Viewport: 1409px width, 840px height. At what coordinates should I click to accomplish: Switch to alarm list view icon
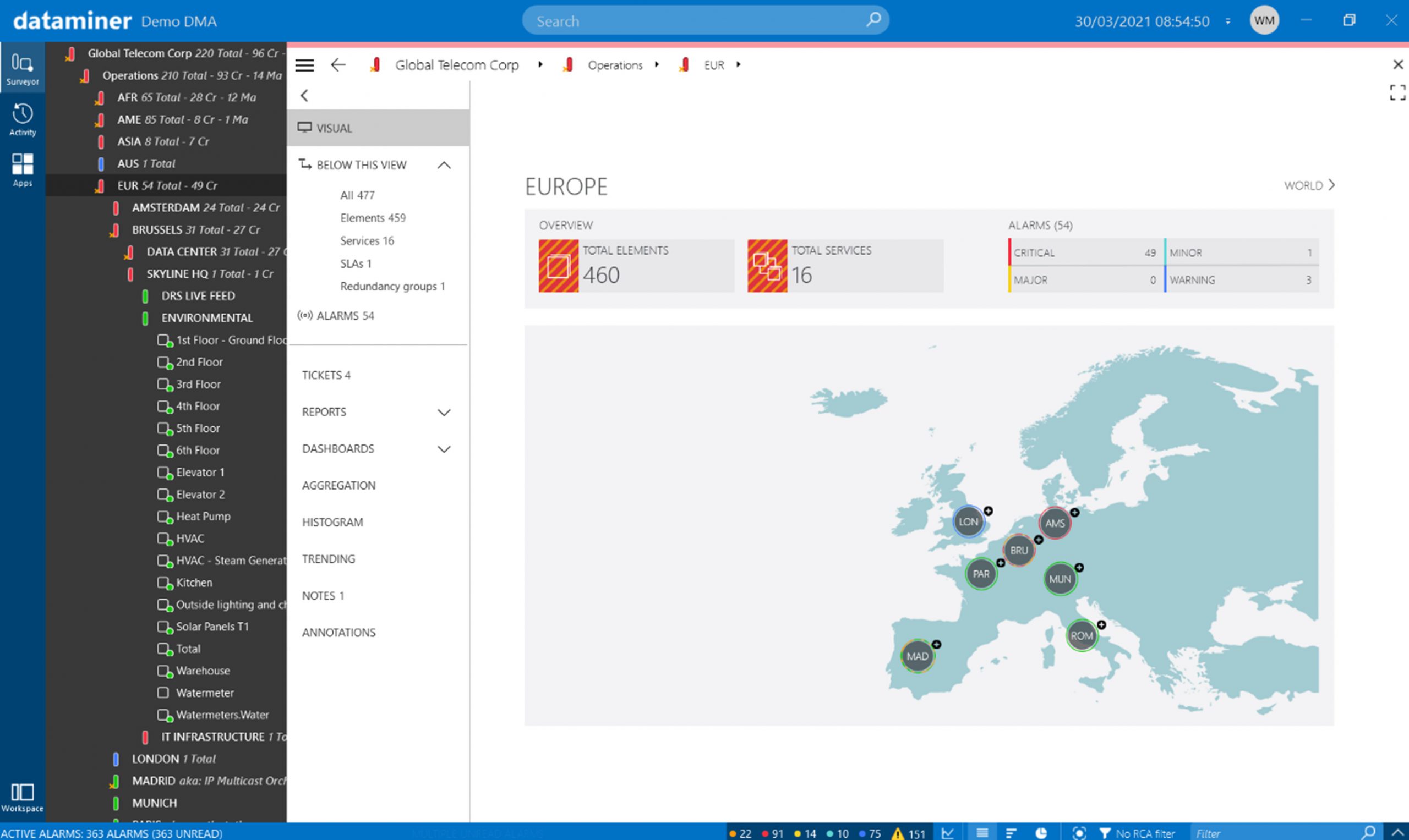point(982,833)
